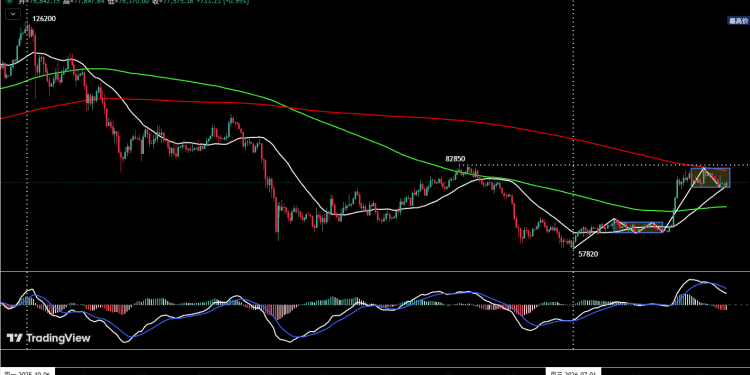Image resolution: width=750 pixels, height=375 pixels.
Task: Click the 2025-10-06 date label on the time axis
Action: point(27,372)
